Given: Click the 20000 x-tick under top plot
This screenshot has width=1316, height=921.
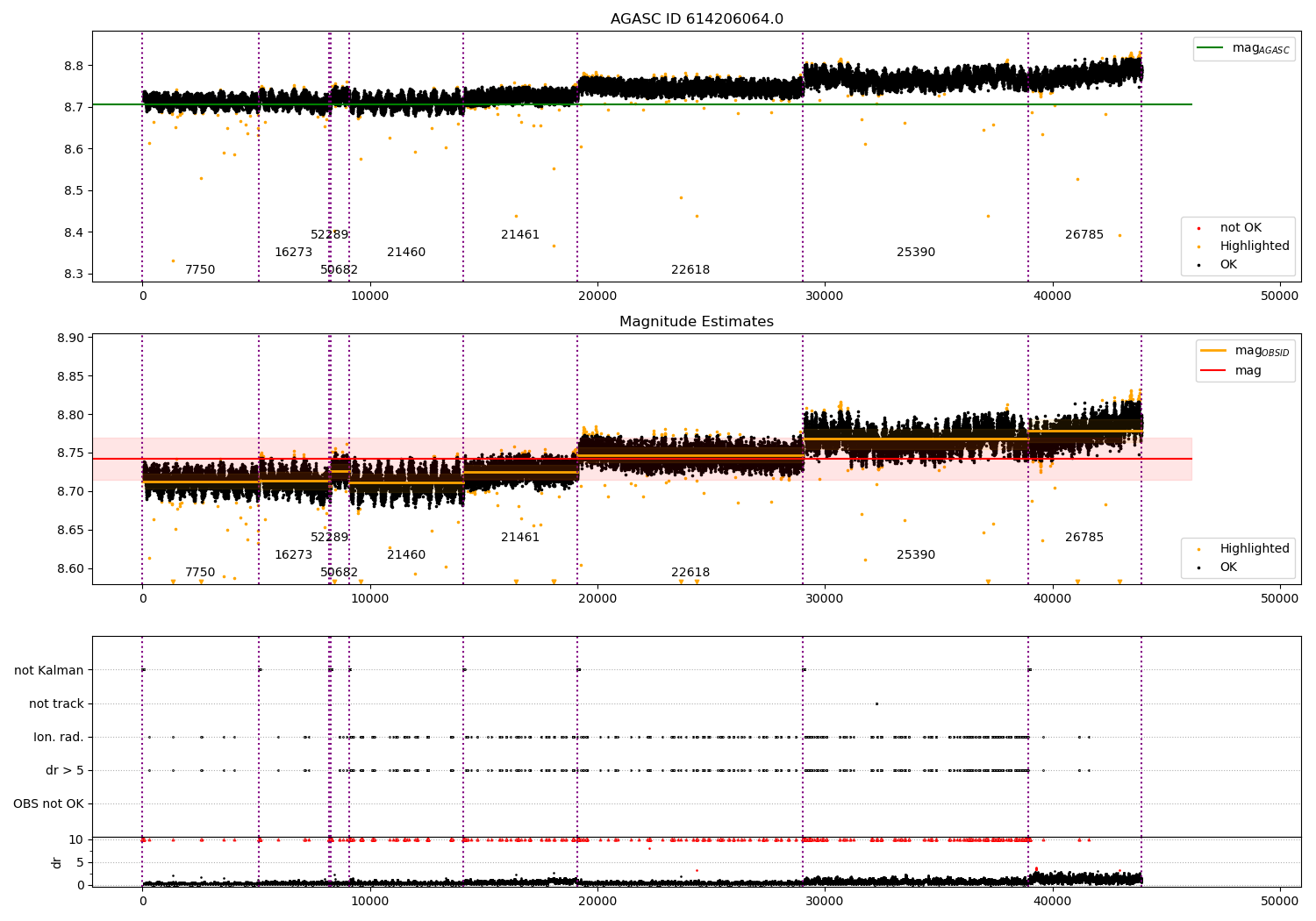Looking at the screenshot, I should [x=597, y=296].
